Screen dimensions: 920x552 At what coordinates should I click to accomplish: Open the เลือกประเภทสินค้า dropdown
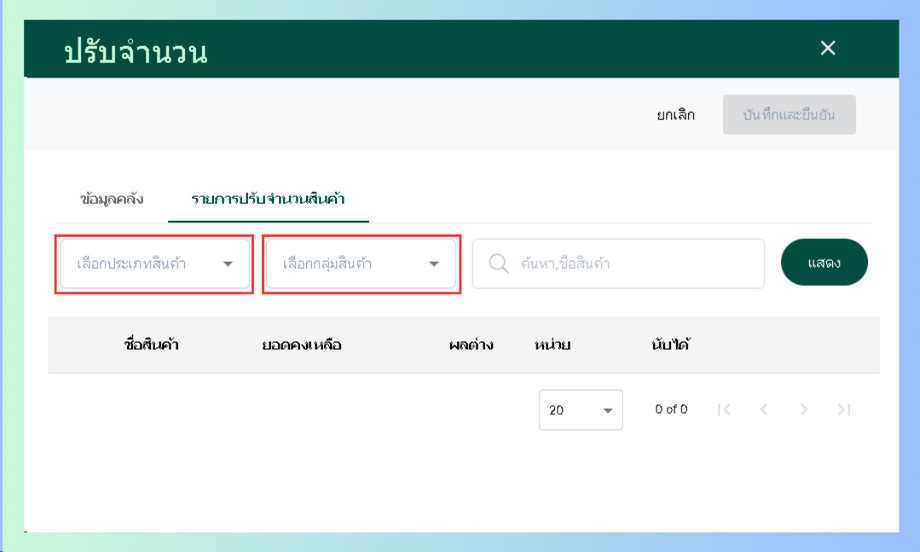coord(155,263)
